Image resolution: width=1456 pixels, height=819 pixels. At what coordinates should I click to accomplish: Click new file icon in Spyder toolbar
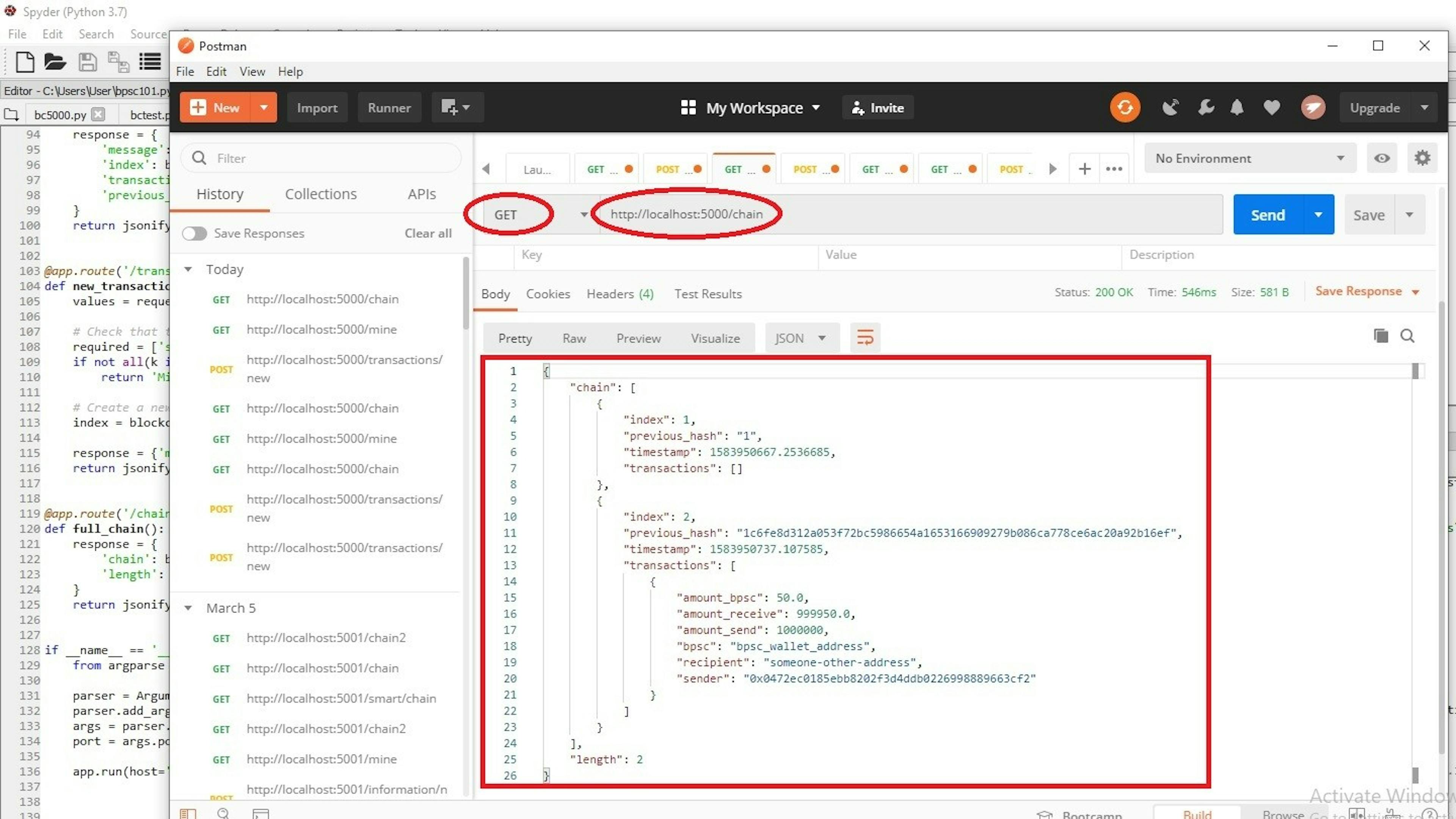point(24,62)
